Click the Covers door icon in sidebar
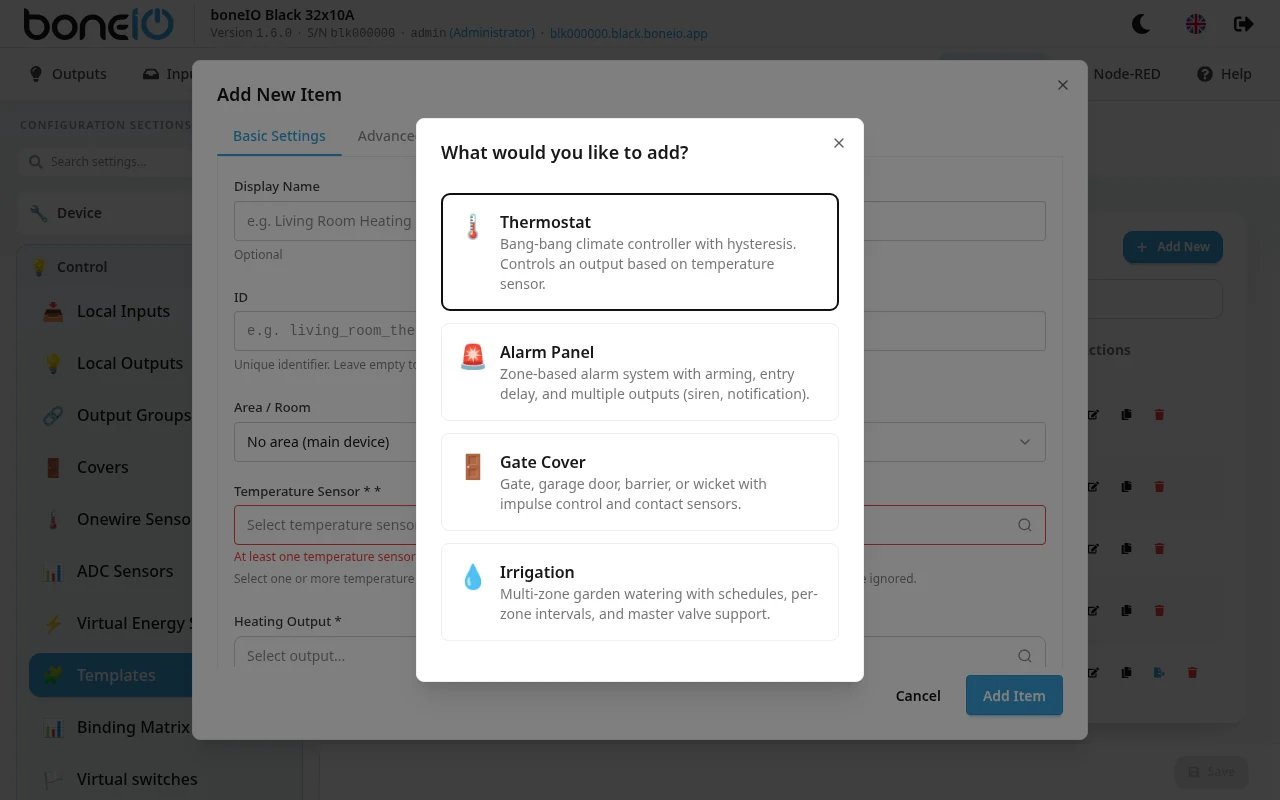This screenshot has height=800, width=1280. pyautogui.click(x=54, y=467)
